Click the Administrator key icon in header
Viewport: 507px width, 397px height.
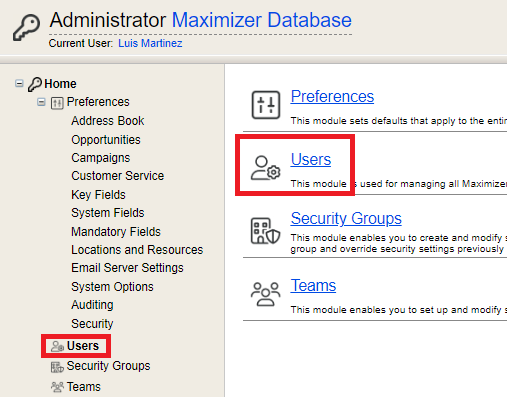(26, 28)
